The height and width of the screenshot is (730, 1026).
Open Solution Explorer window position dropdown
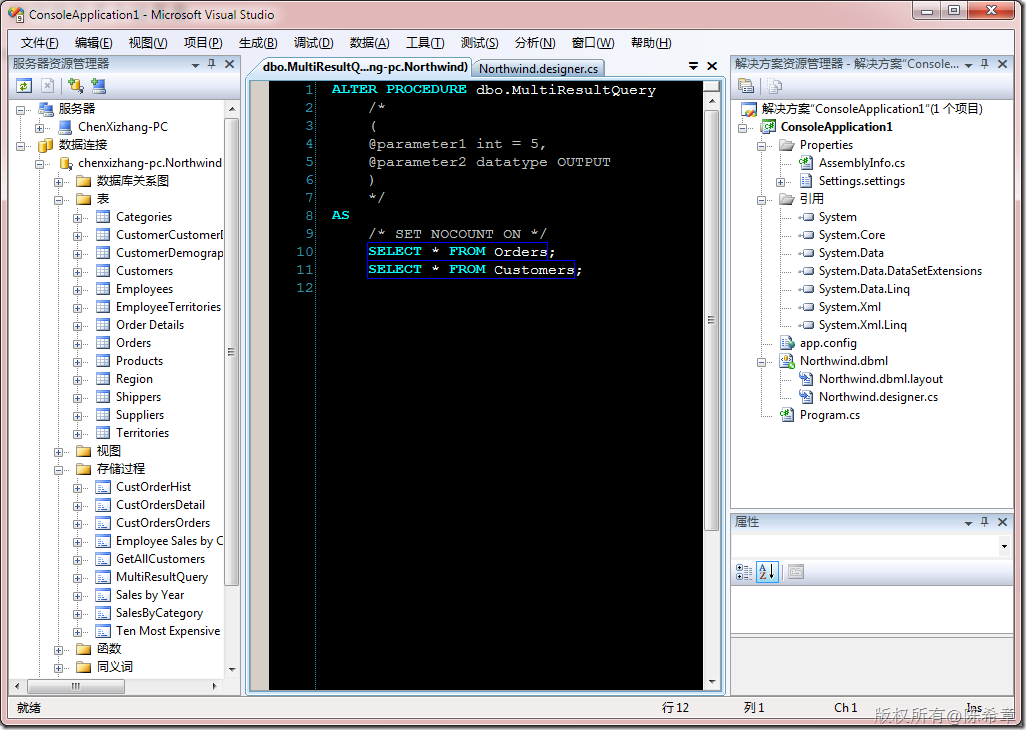pos(968,65)
